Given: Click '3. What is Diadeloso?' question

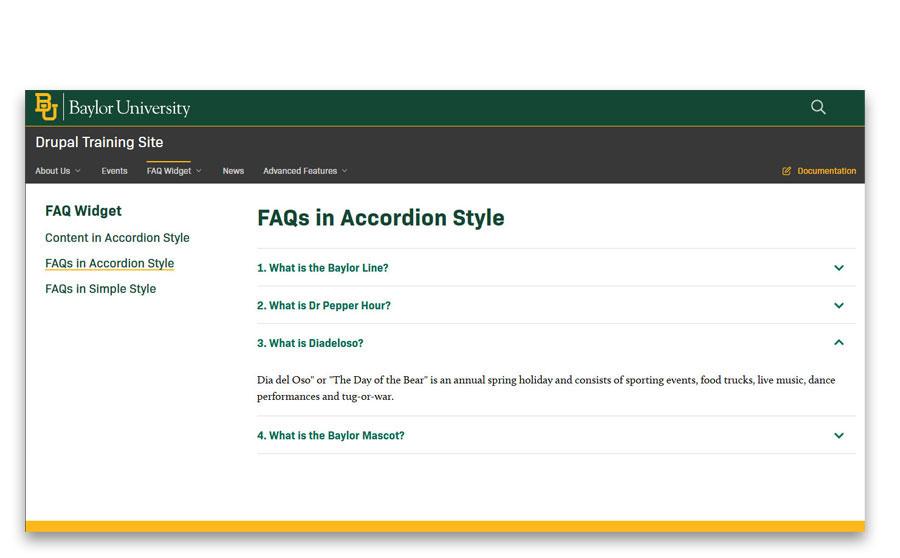Looking at the screenshot, I should [310, 343].
